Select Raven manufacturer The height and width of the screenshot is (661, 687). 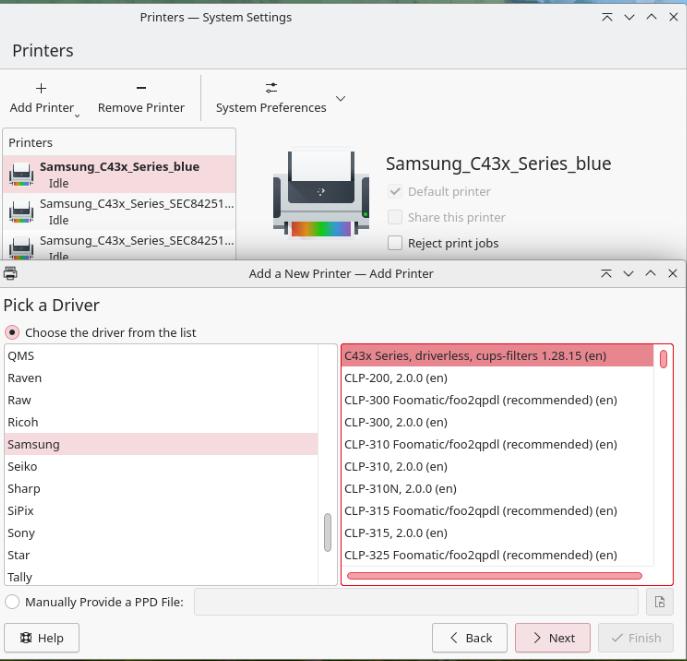[x=161, y=378]
